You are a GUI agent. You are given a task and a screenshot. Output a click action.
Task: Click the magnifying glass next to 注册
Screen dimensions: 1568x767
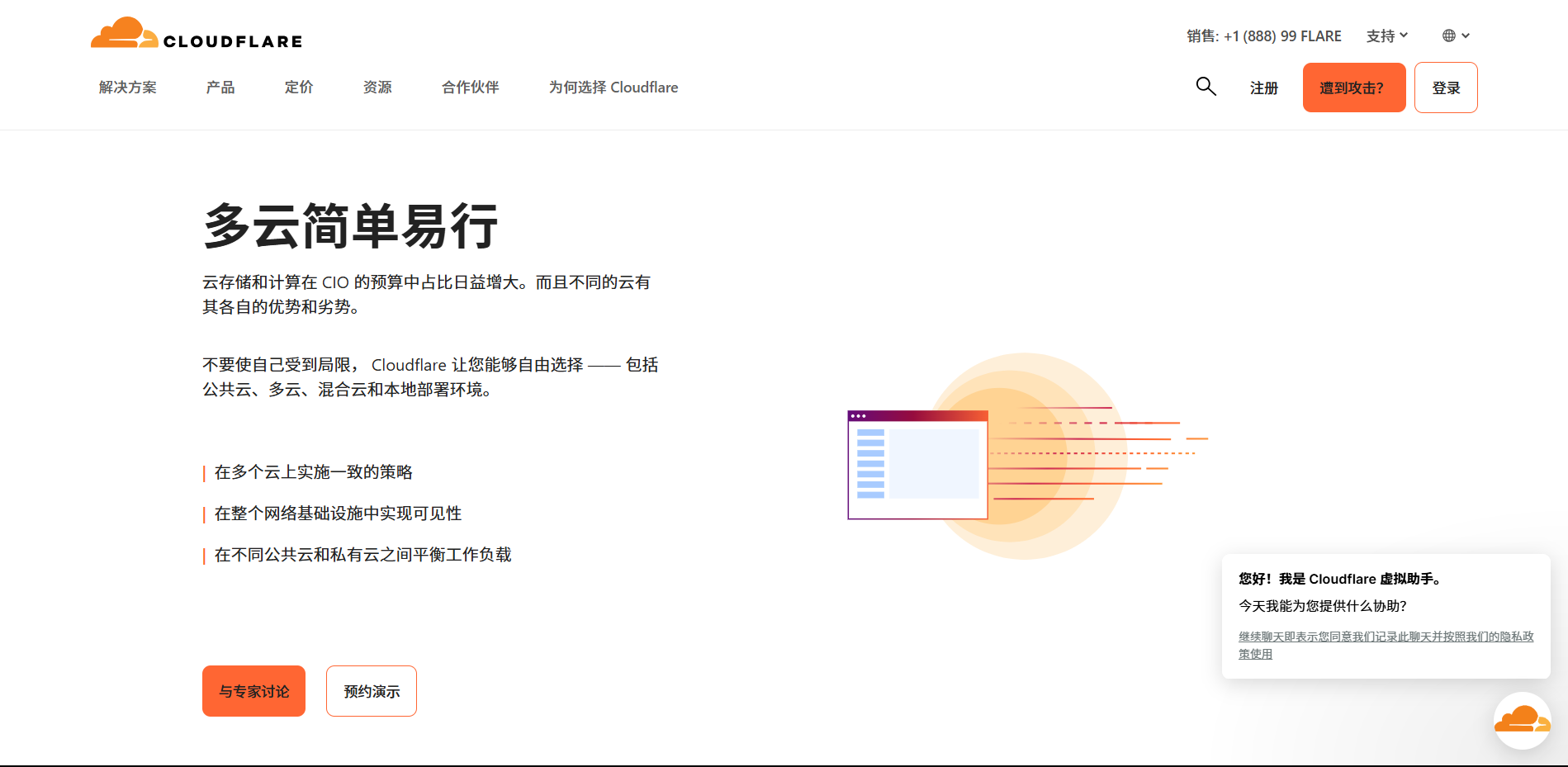tap(1206, 87)
